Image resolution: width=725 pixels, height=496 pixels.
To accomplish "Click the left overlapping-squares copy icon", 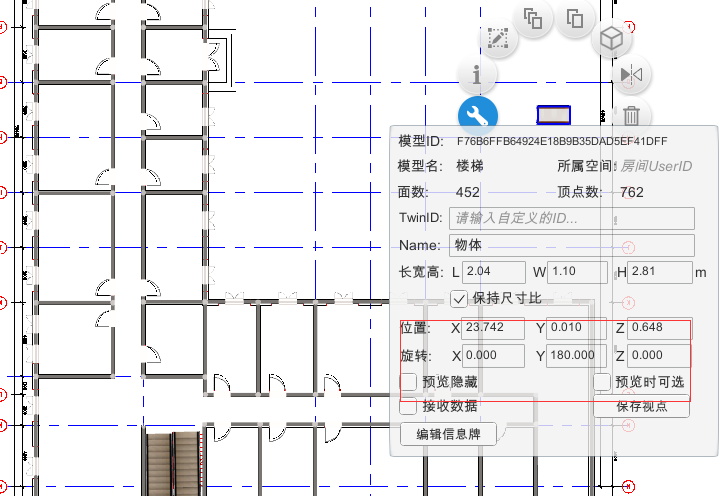I will [x=533, y=19].
